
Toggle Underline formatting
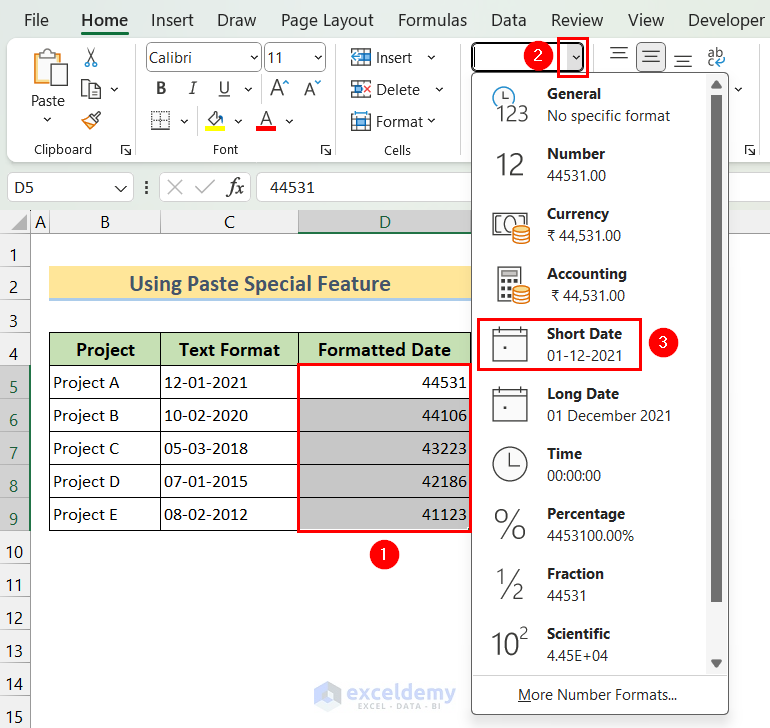224,88
